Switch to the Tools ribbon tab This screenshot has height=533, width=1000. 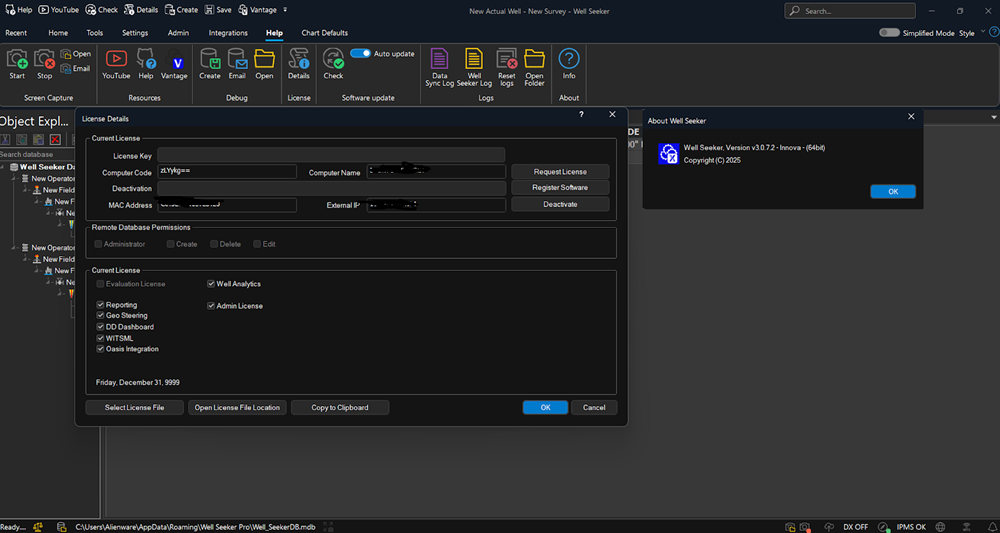coord(94,33)
